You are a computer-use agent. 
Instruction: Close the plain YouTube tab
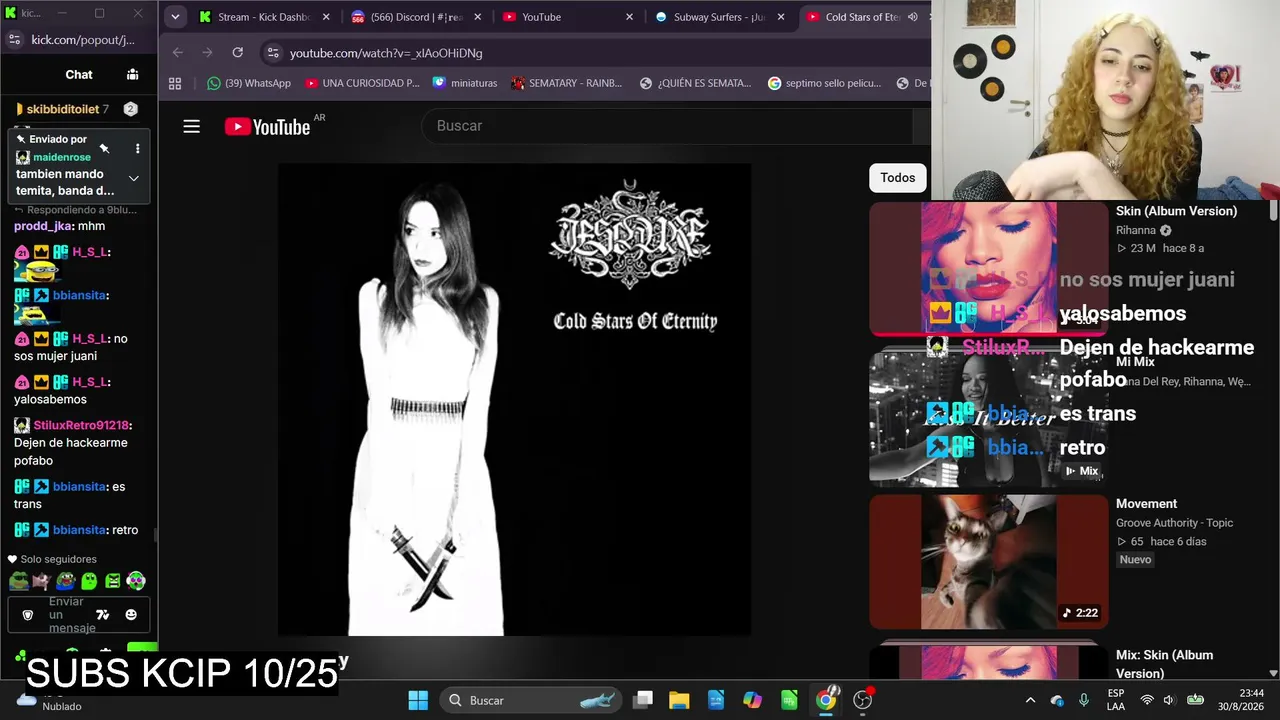[630, 17]
